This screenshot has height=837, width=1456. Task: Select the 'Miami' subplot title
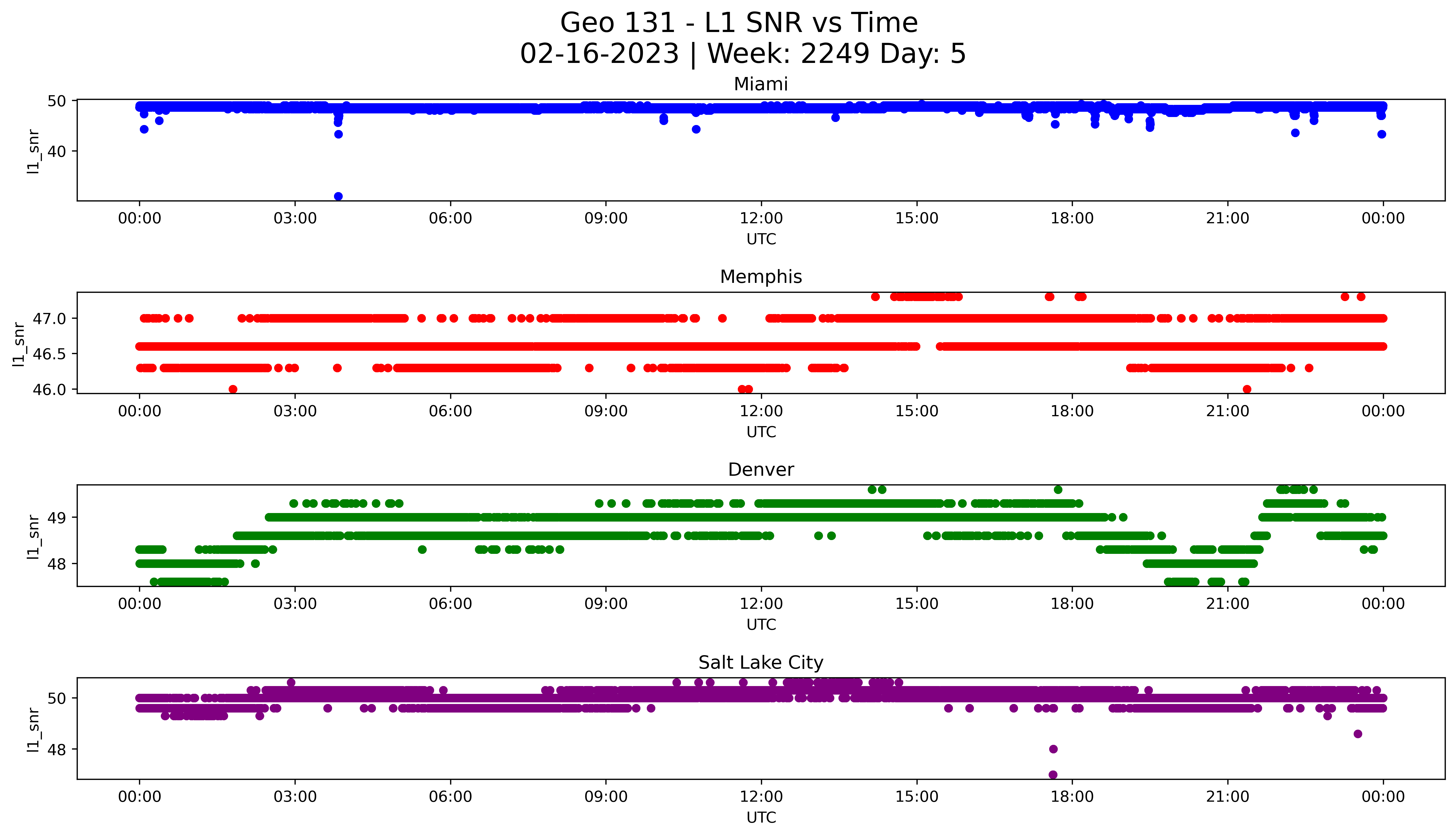(x=760, y=84)
